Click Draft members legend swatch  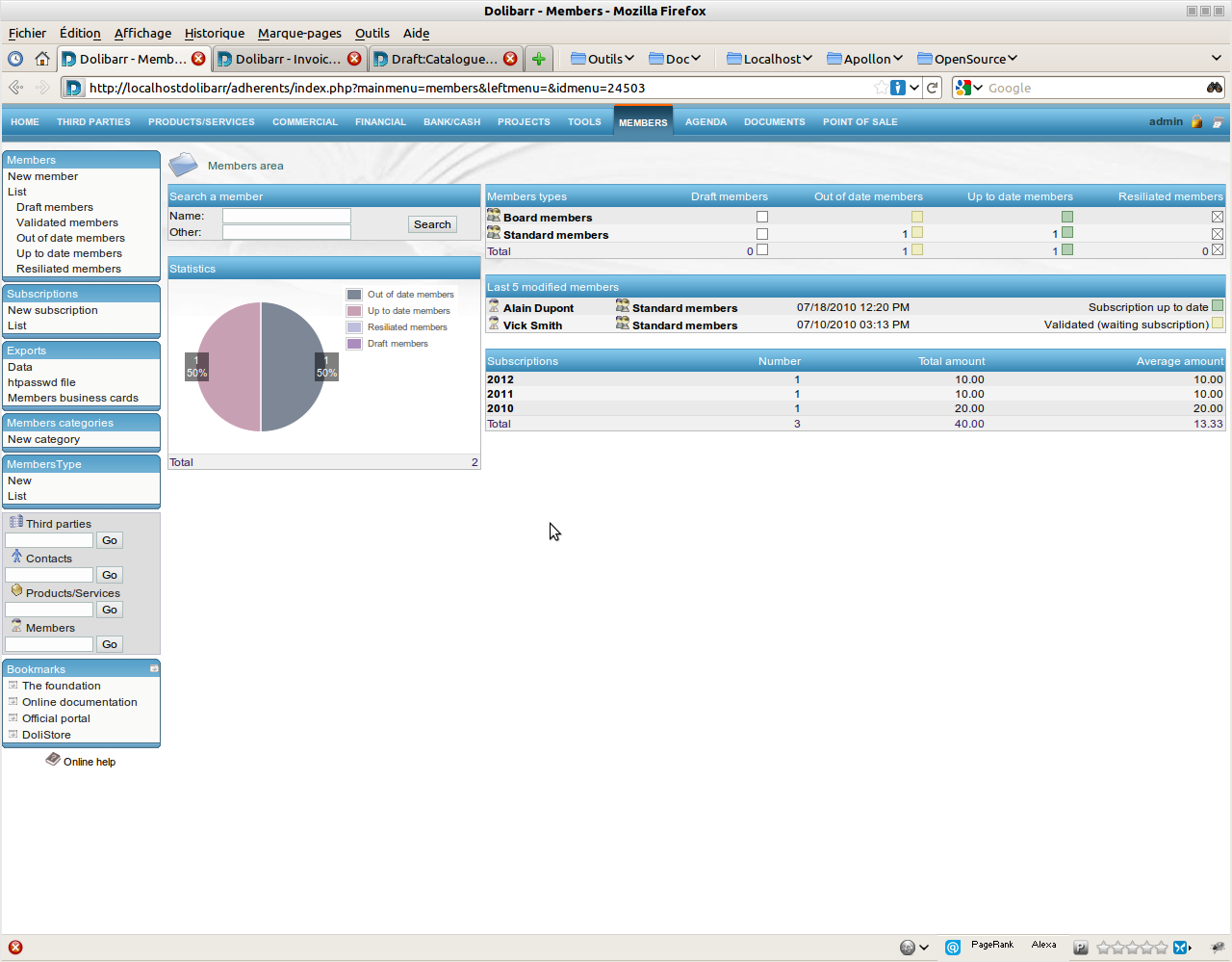[354, 344]
